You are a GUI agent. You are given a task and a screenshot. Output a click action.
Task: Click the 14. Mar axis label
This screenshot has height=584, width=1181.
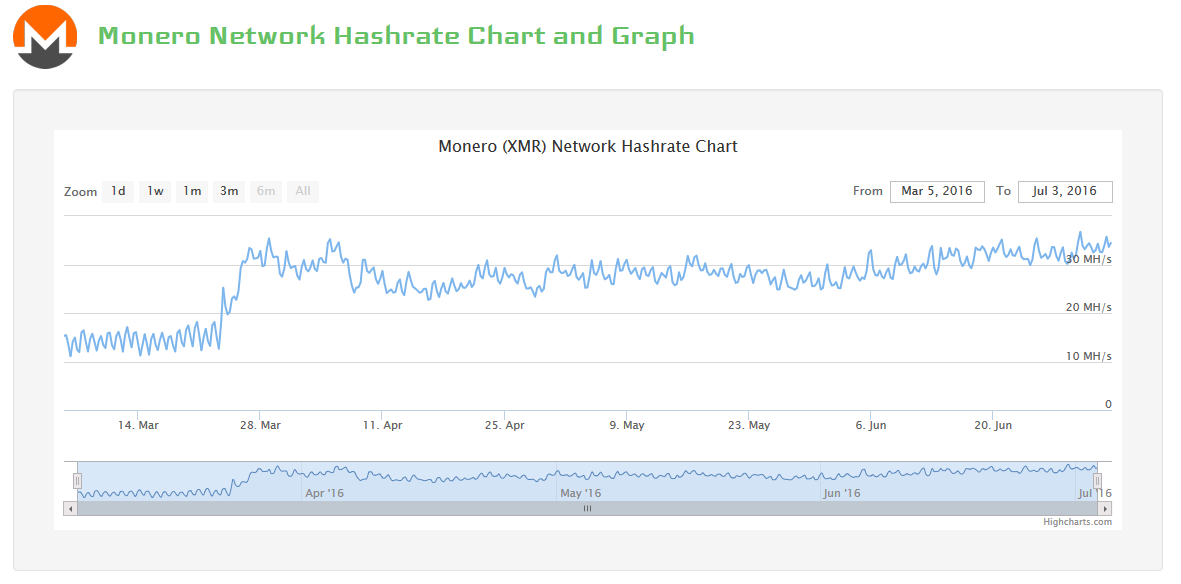(138, 426)
